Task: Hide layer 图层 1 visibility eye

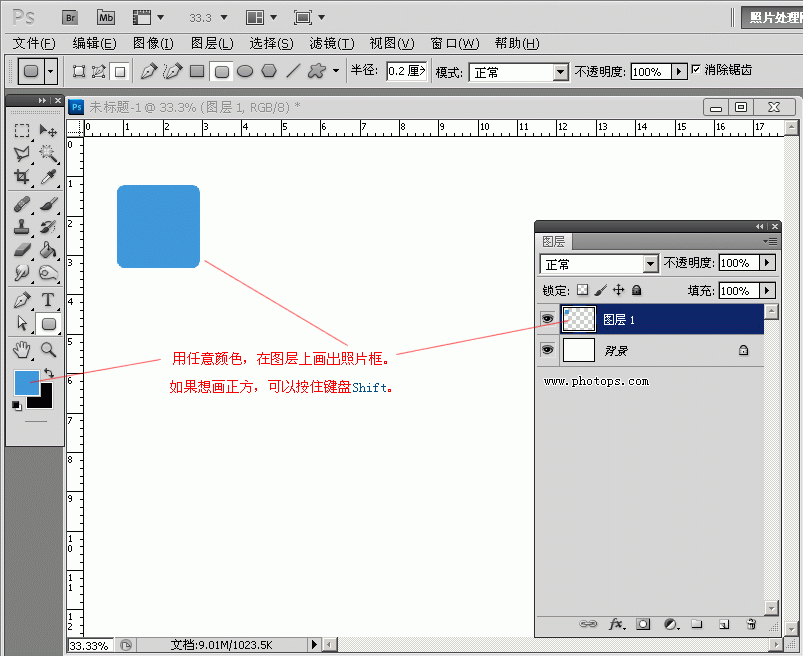Action: [x=547, y=319]
